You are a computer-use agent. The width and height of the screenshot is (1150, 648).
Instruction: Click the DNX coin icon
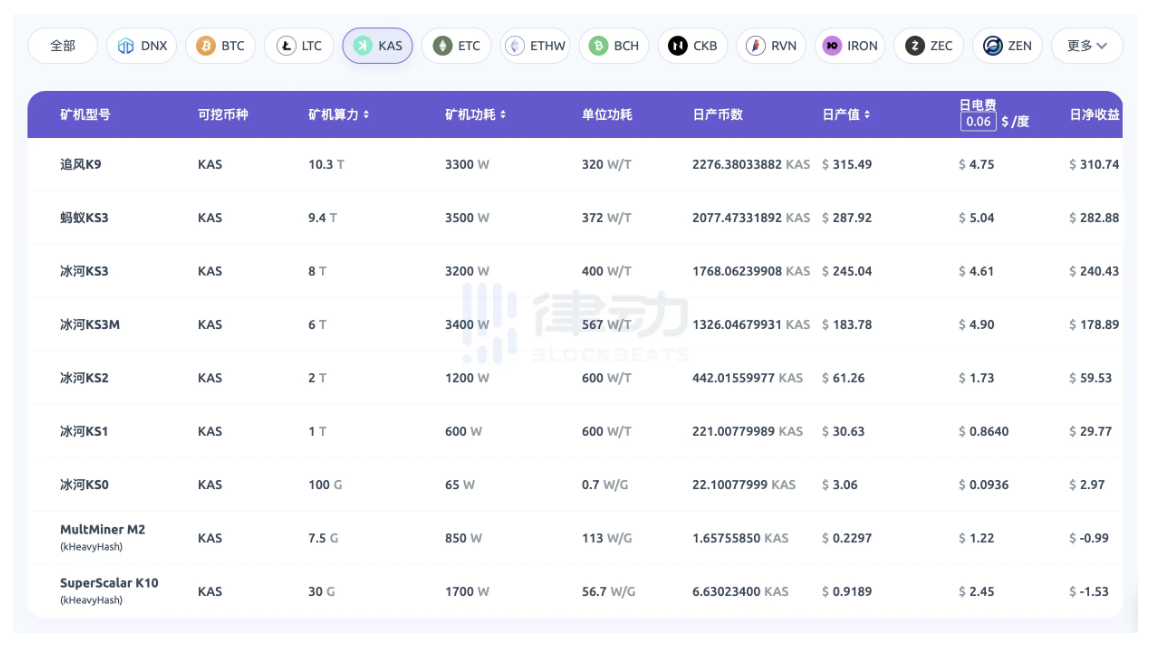[125, 46]
